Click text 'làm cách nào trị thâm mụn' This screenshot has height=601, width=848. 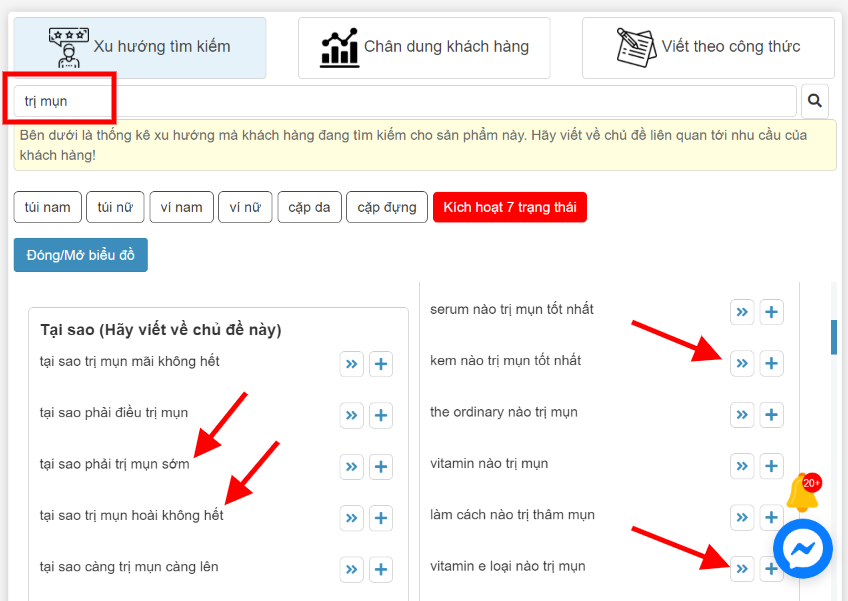[x=512, y=515]
